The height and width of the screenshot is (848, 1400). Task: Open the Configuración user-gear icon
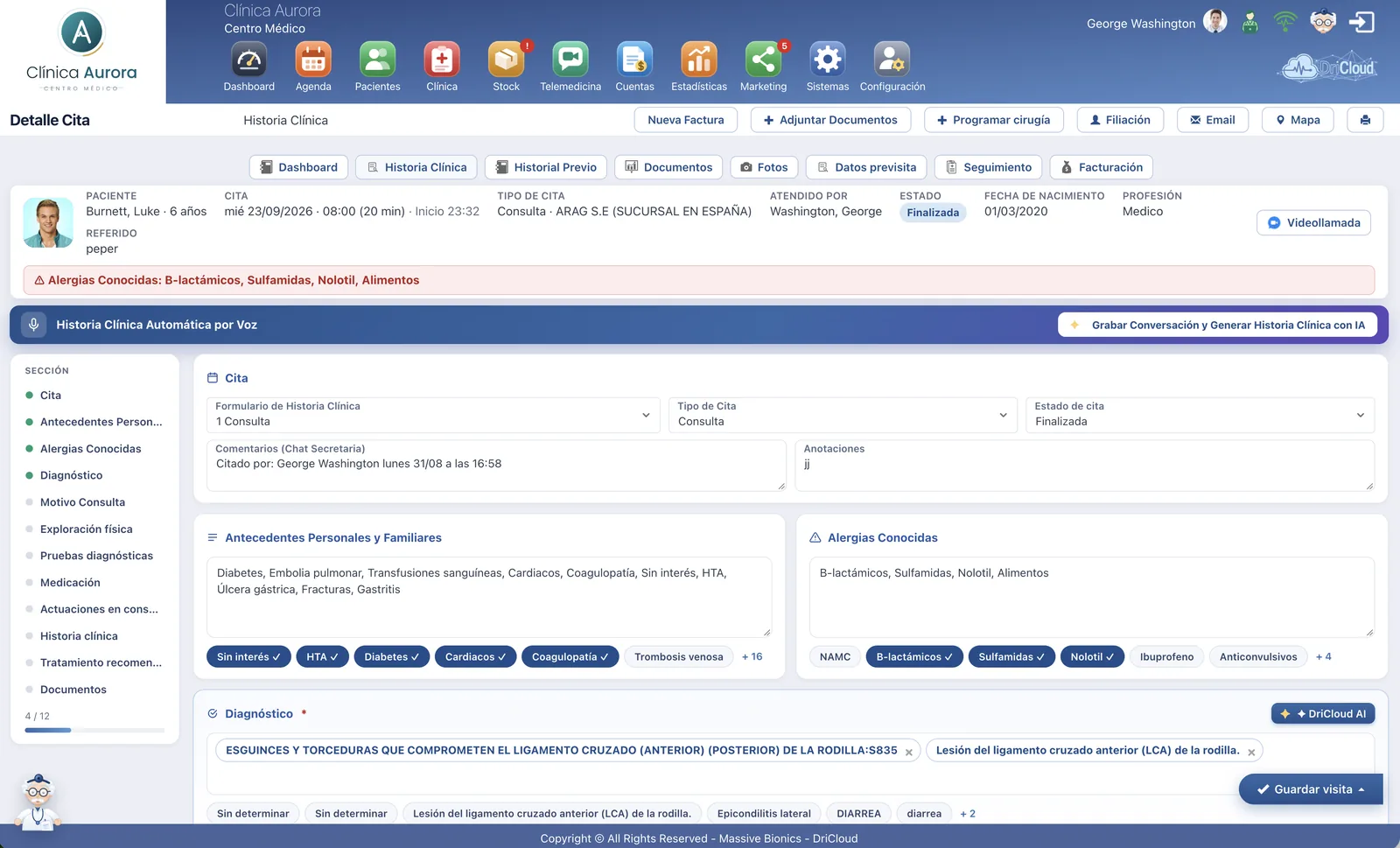tap(892, 60)
